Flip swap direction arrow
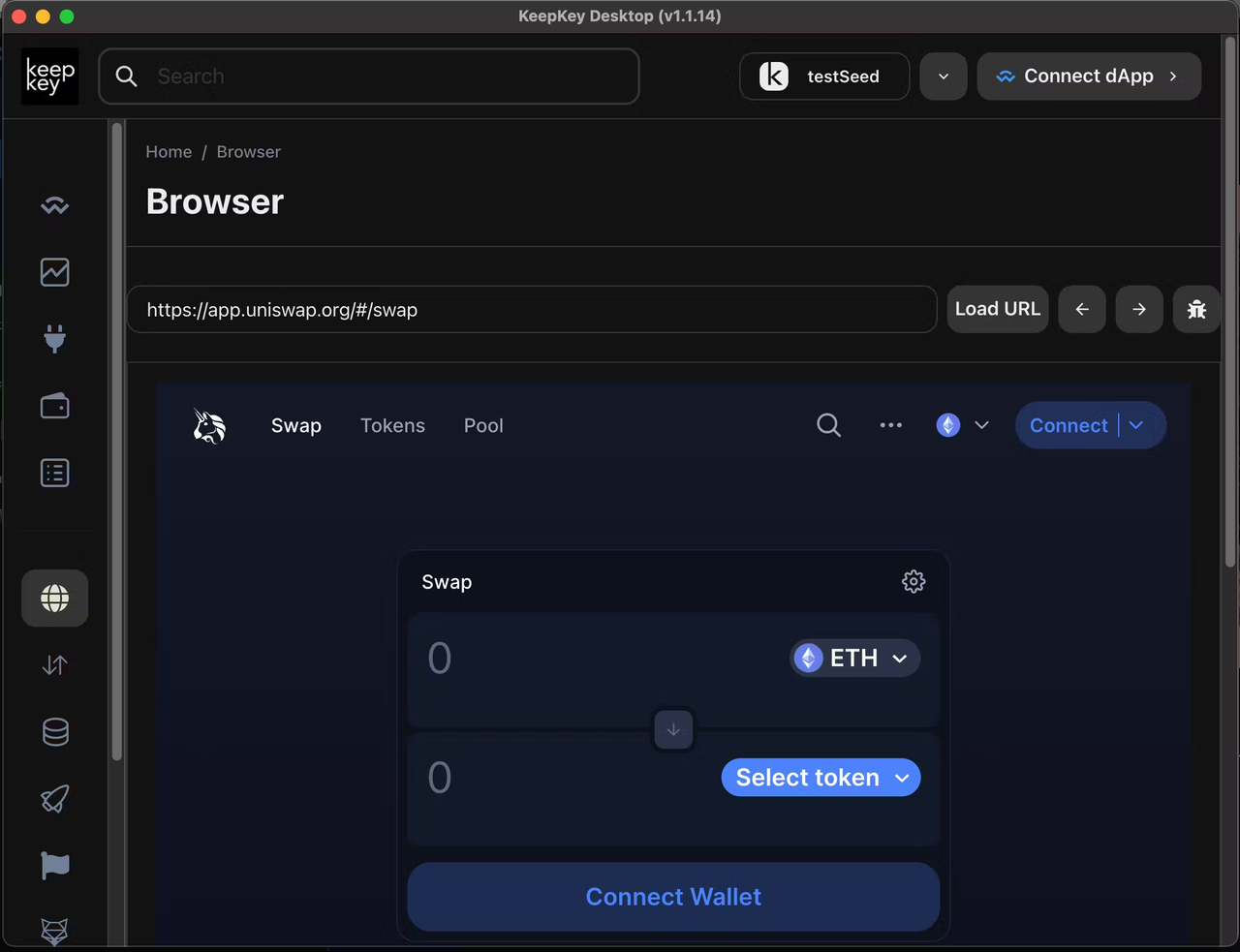Image resolution: width=1240 pixels, height=952 pixels. (673, 729)
